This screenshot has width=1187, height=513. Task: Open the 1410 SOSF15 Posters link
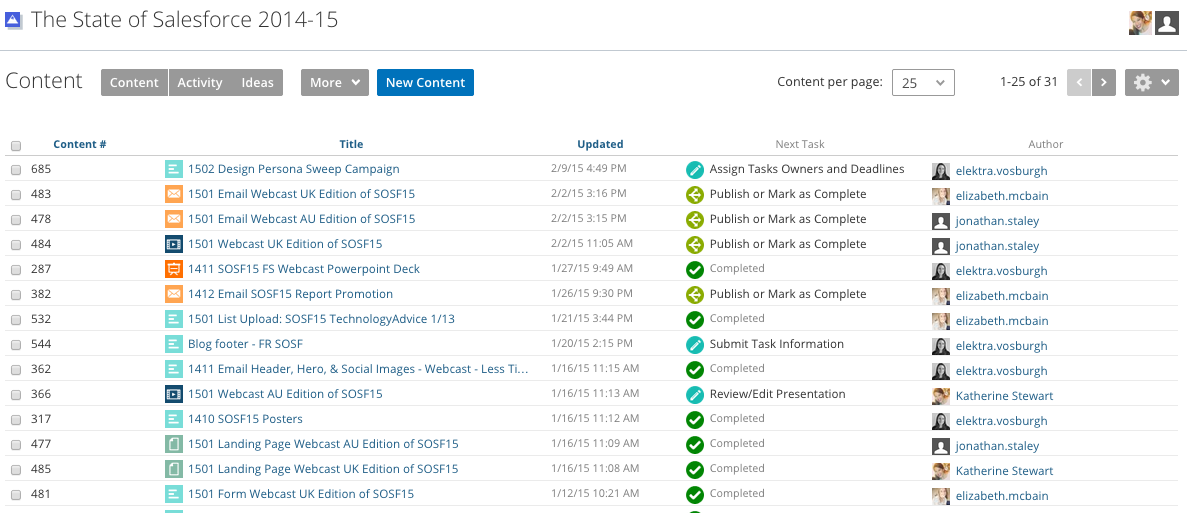click(x=245, y=419)
